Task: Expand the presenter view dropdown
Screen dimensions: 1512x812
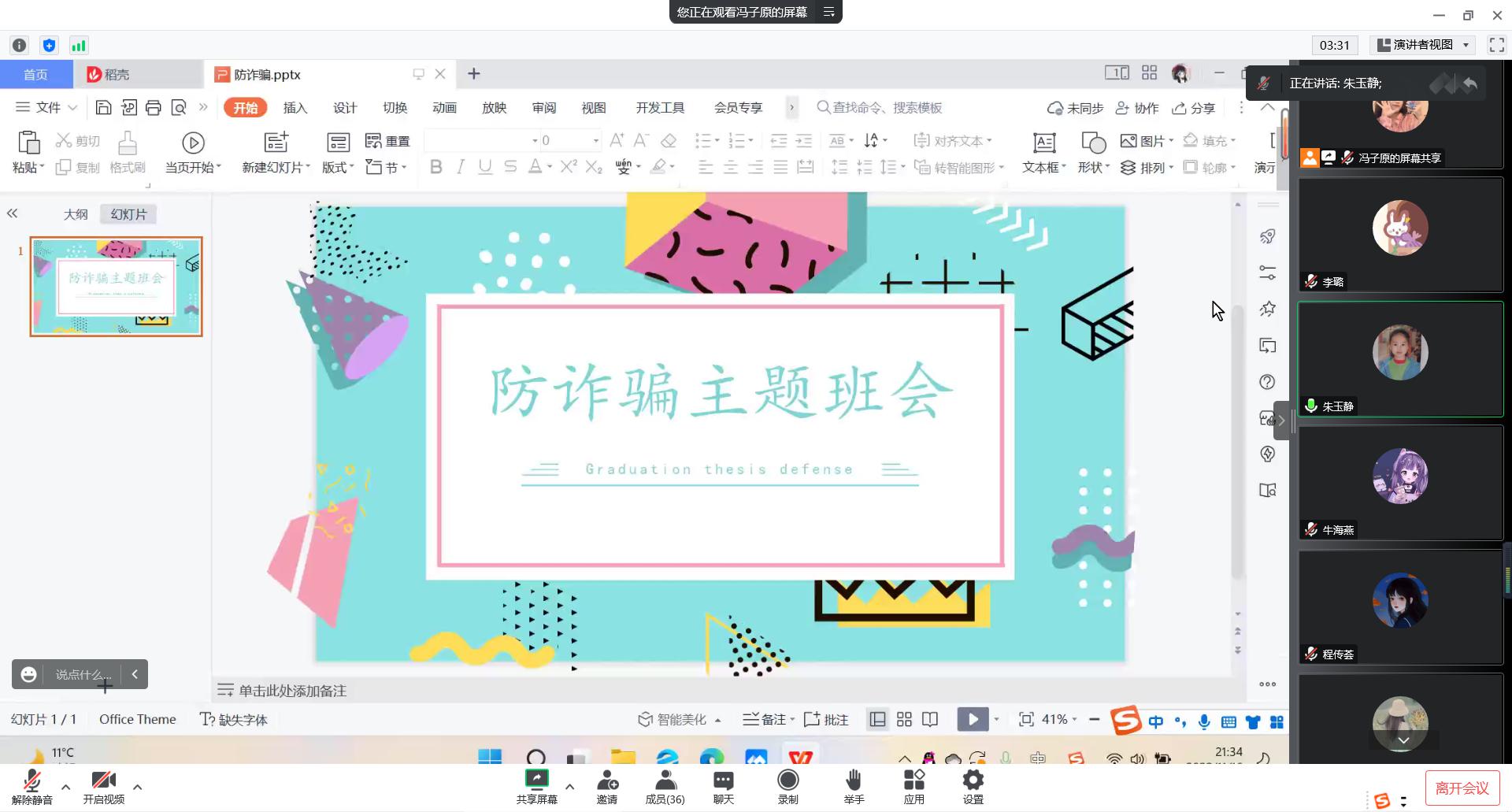Action: pos(1466,45)
